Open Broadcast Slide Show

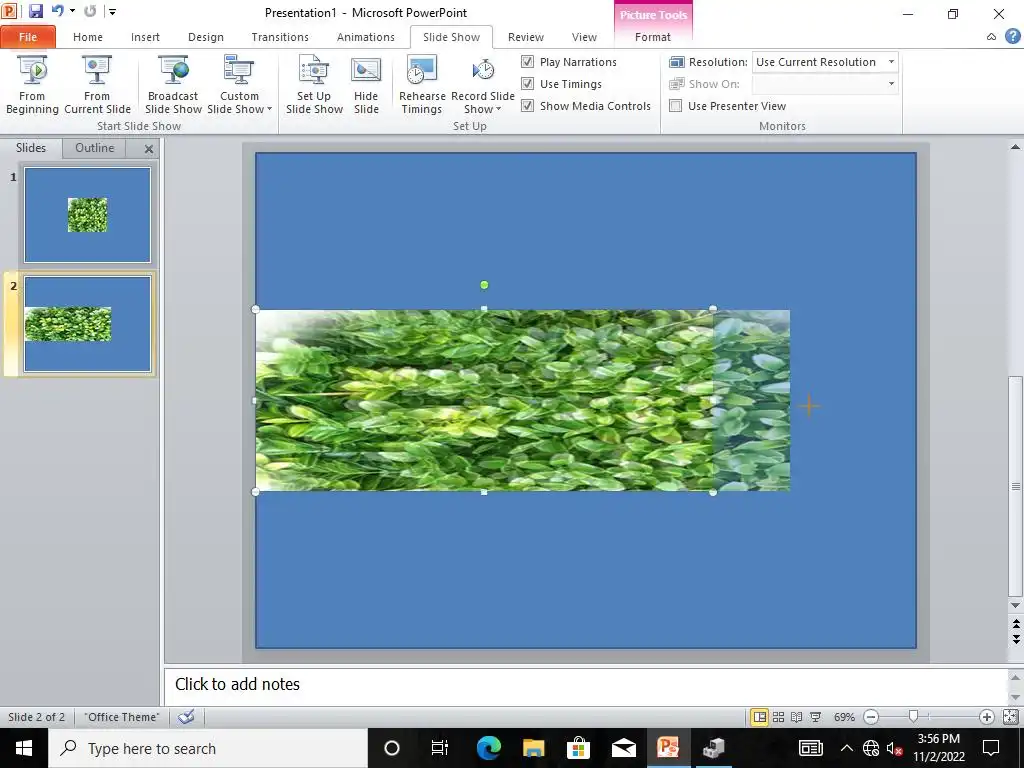pos(173,85)
